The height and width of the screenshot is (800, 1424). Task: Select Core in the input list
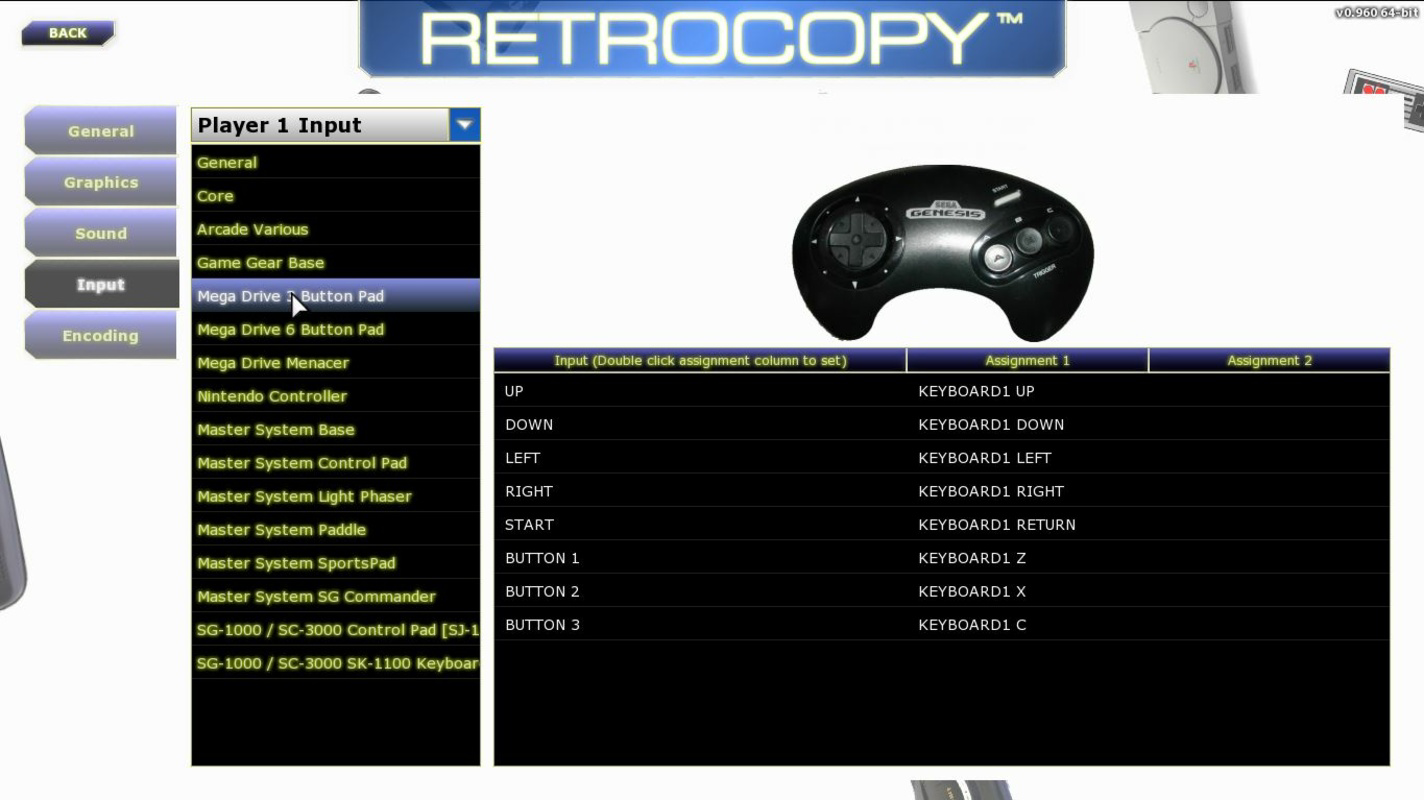click(335, 196)
